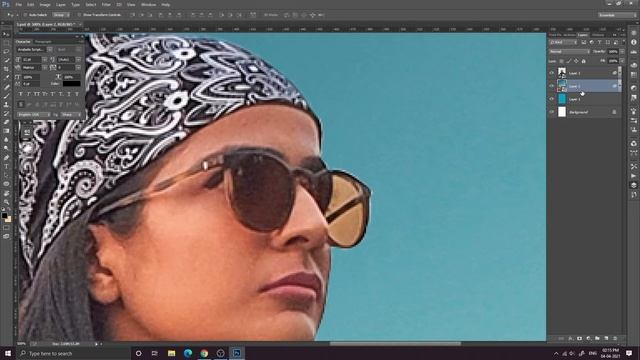Open File Explorer from the taskbar
640x360 pixels.
(x=171, y=353)
